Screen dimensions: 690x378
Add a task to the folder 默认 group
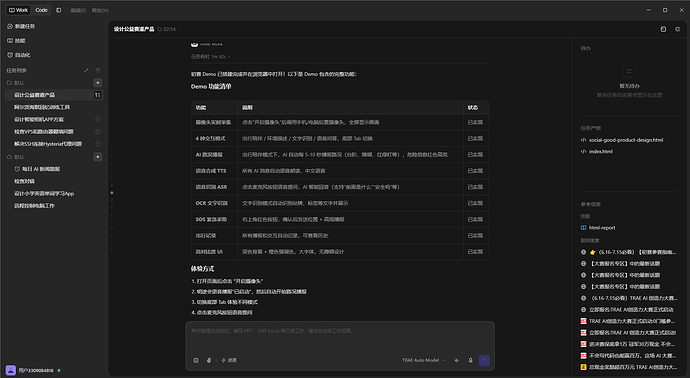pos(98,83)
